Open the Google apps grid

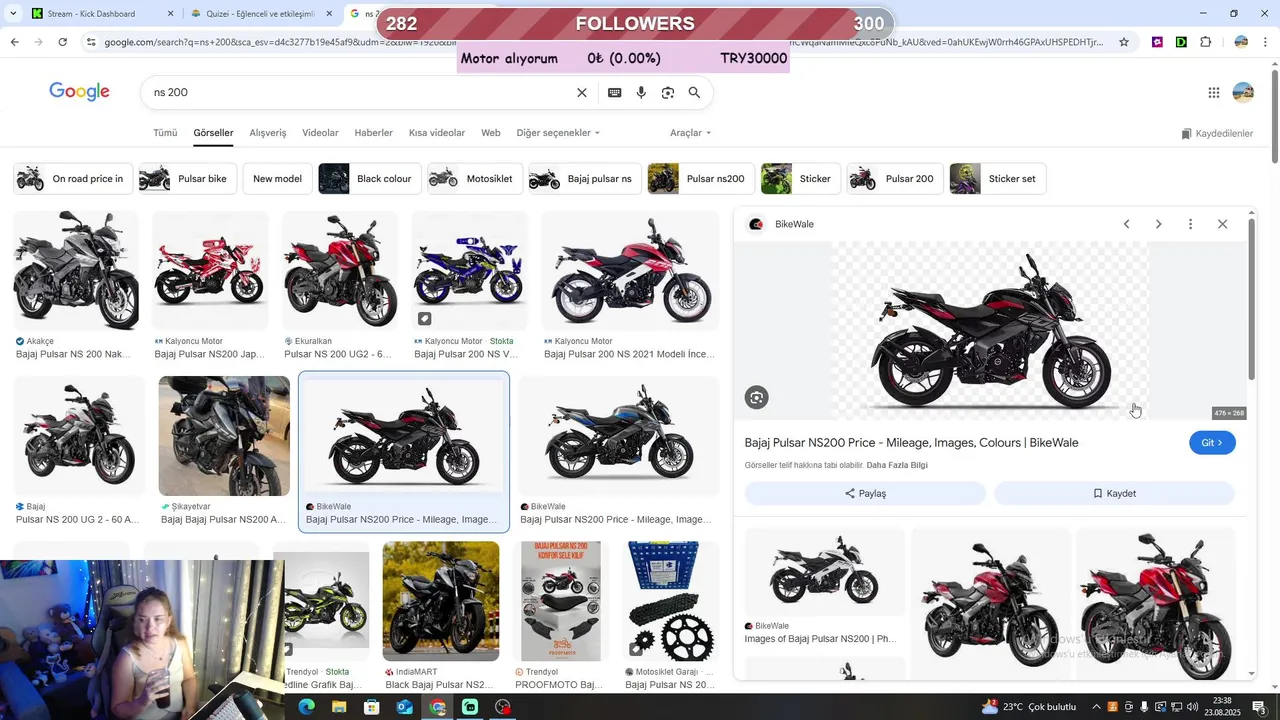[x=1214, y=93]
